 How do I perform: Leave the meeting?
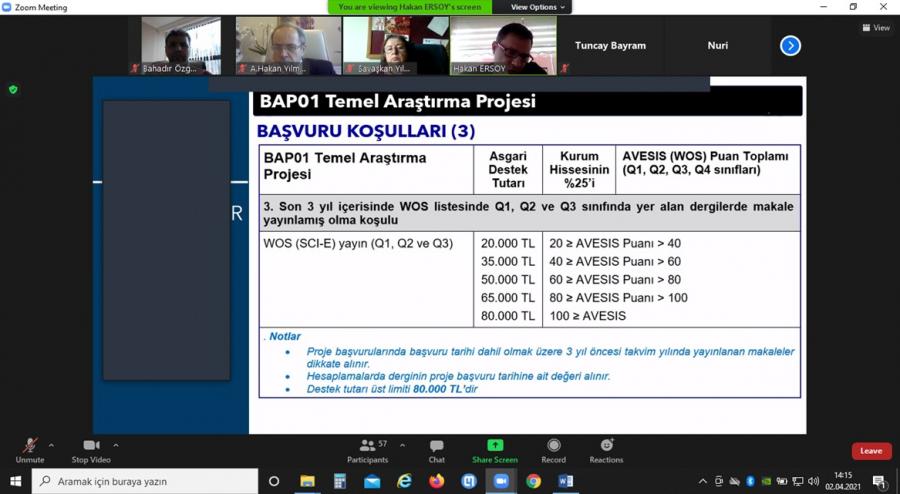[x=871, y=451]
